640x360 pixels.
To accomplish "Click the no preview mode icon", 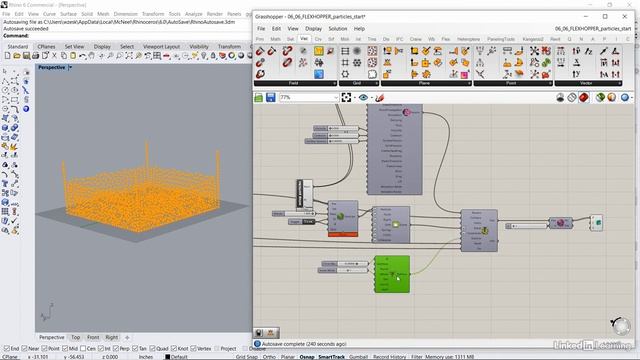I will tap(560, 98).
